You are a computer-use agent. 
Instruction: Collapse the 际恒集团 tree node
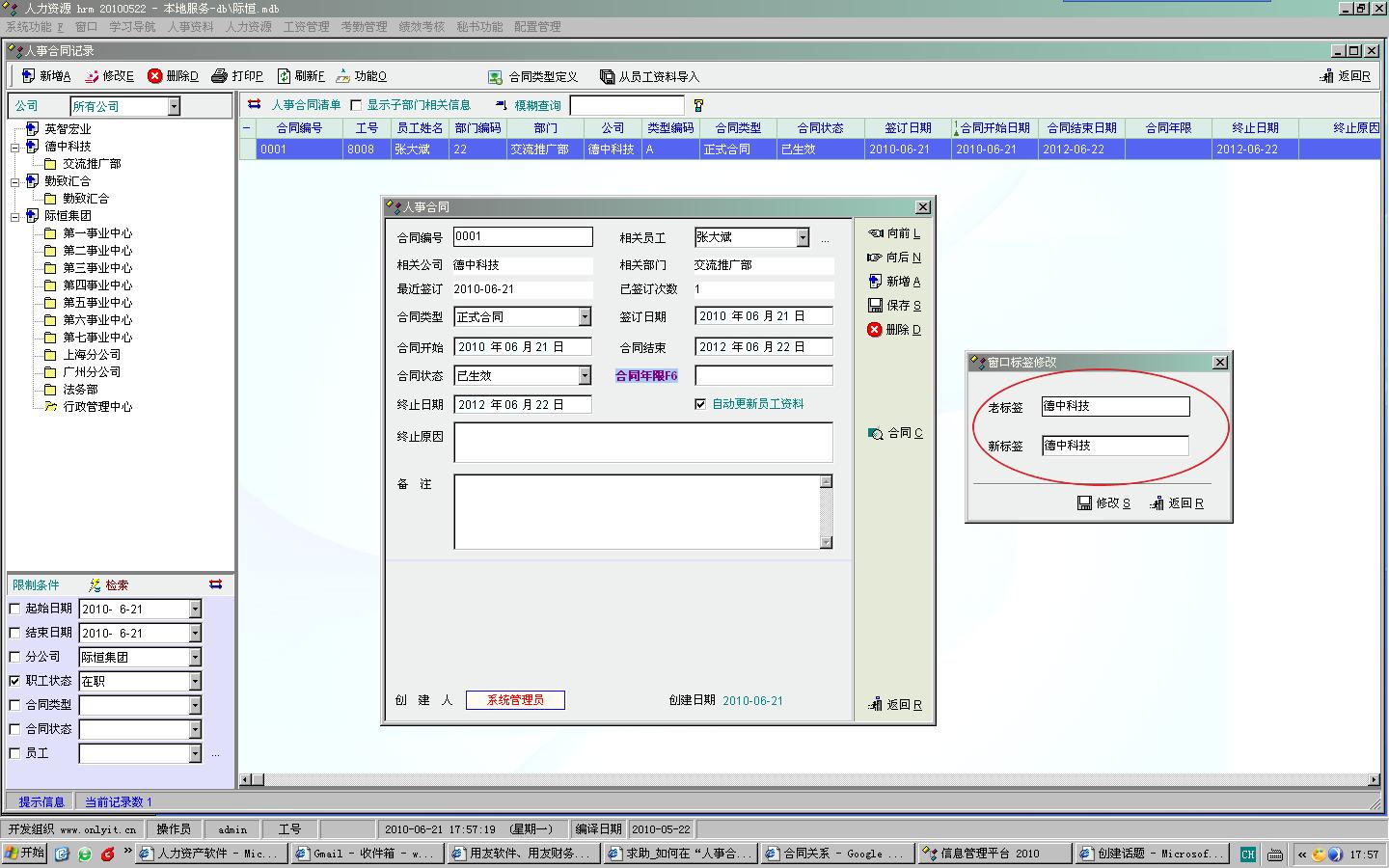point(15,216)
